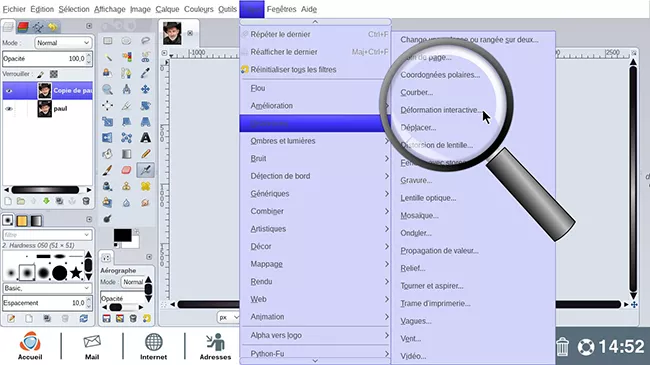Create a new layer in the layers panel

coord(8,201)
